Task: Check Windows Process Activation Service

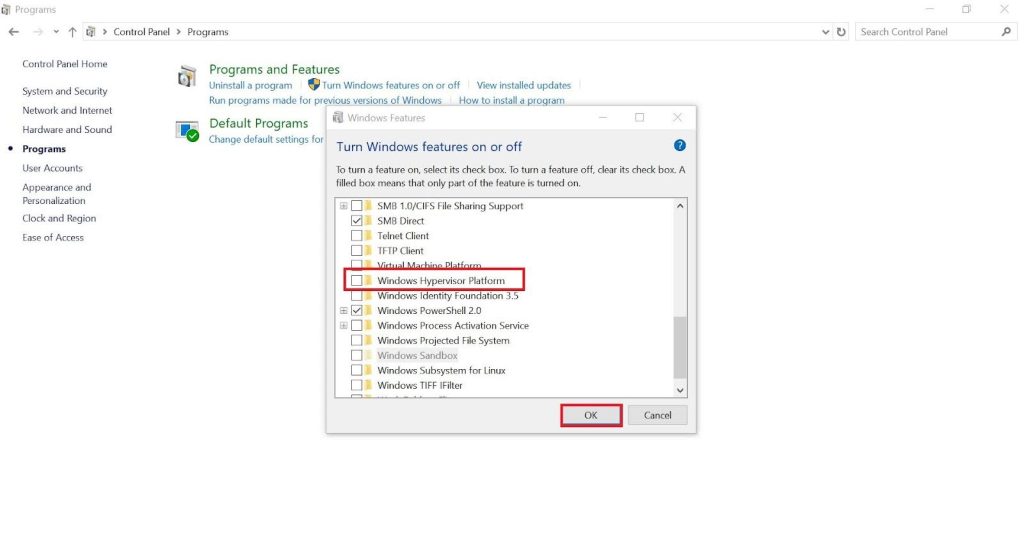Action: [x=357, y=326]
